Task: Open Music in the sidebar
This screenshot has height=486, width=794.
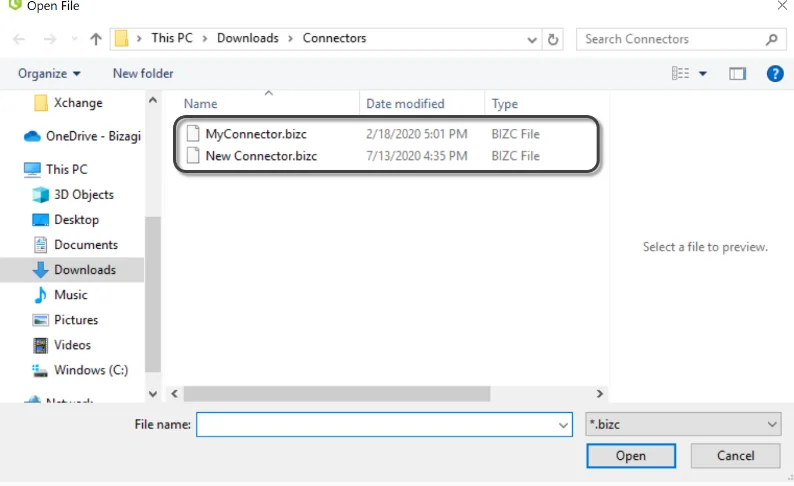Action: (x=70, y=295)
